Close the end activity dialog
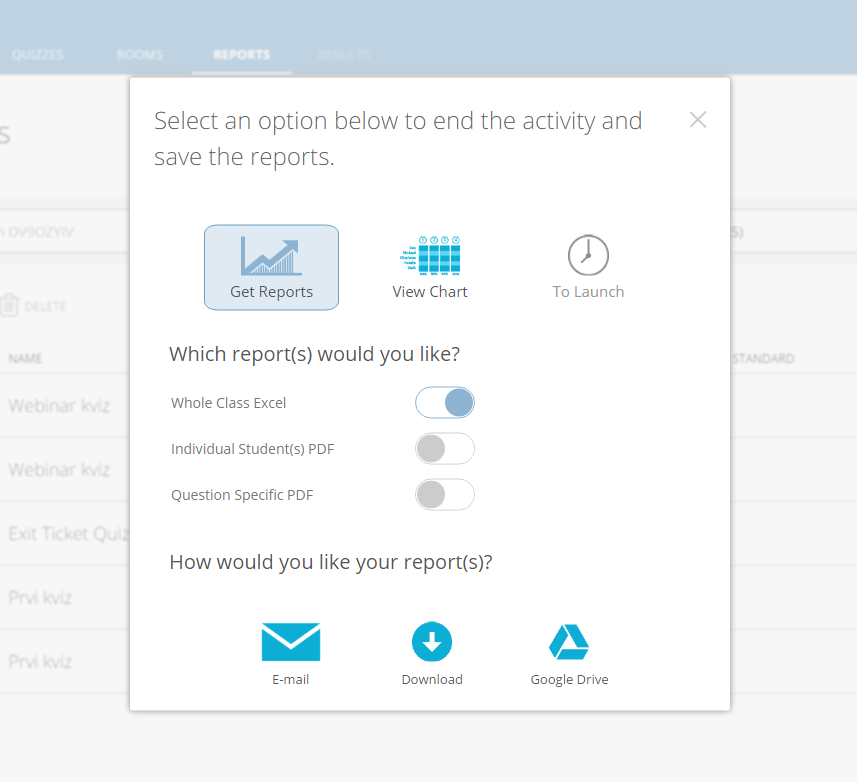The image size is (857, 782). point(698,120)
